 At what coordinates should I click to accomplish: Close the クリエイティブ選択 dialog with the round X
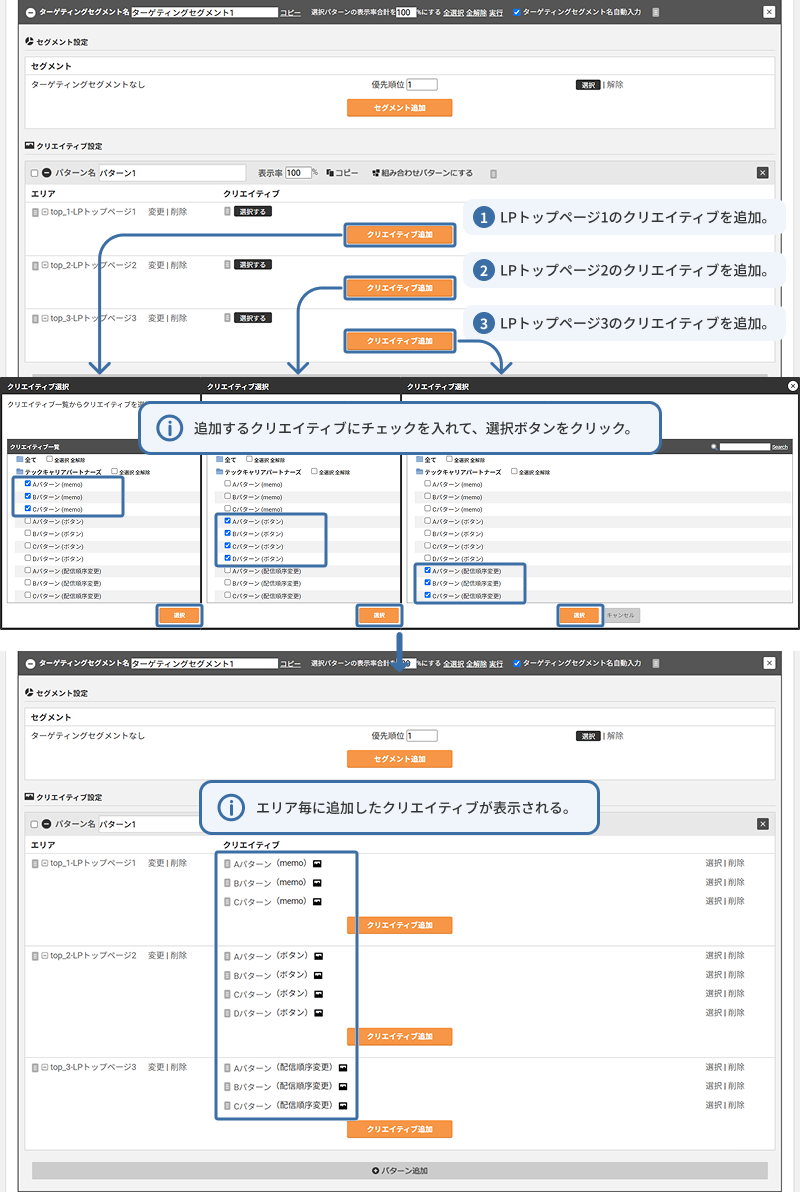coord(793,386)
